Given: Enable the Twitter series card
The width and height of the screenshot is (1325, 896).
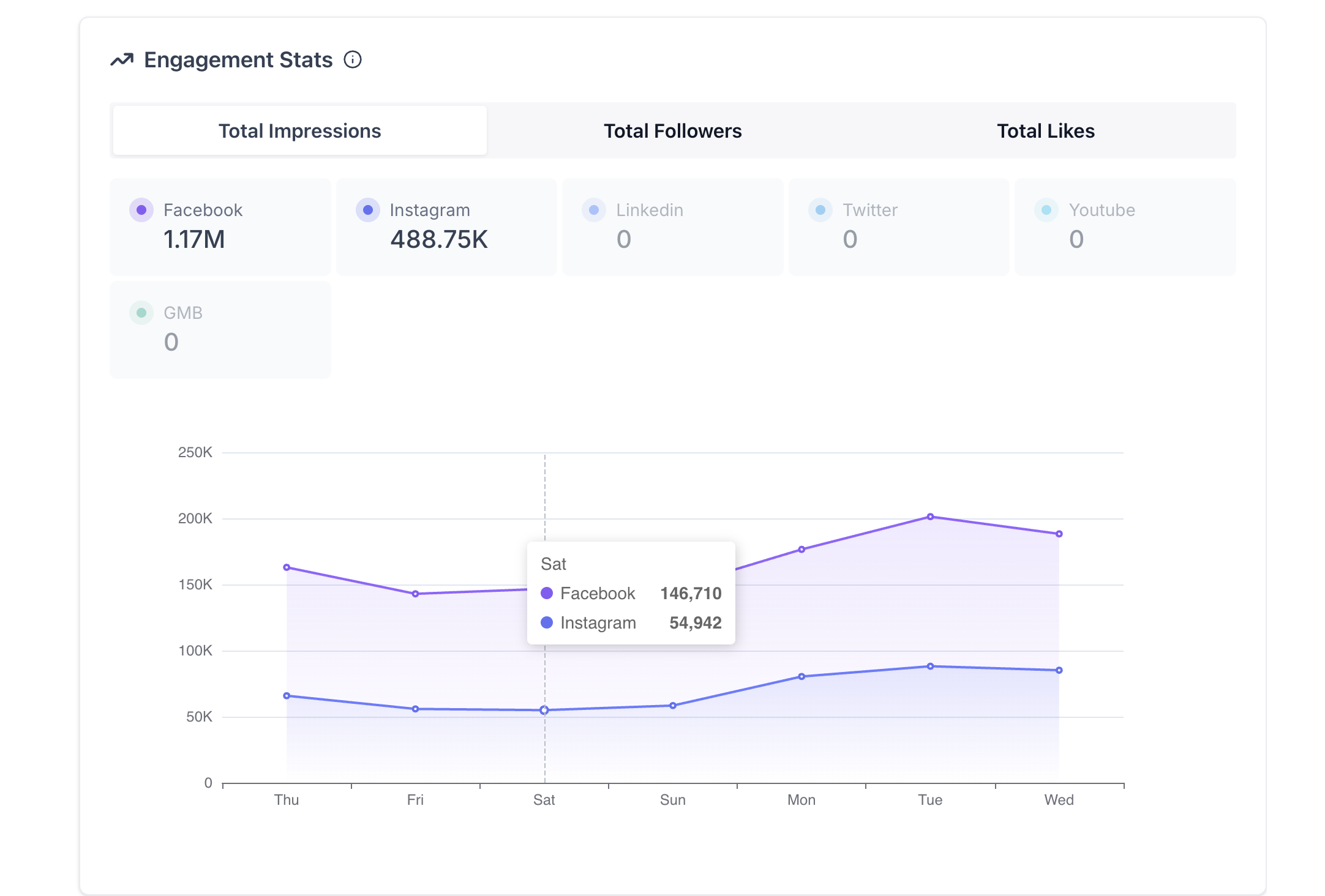Looking at the screenshot, I should (899, 226).
